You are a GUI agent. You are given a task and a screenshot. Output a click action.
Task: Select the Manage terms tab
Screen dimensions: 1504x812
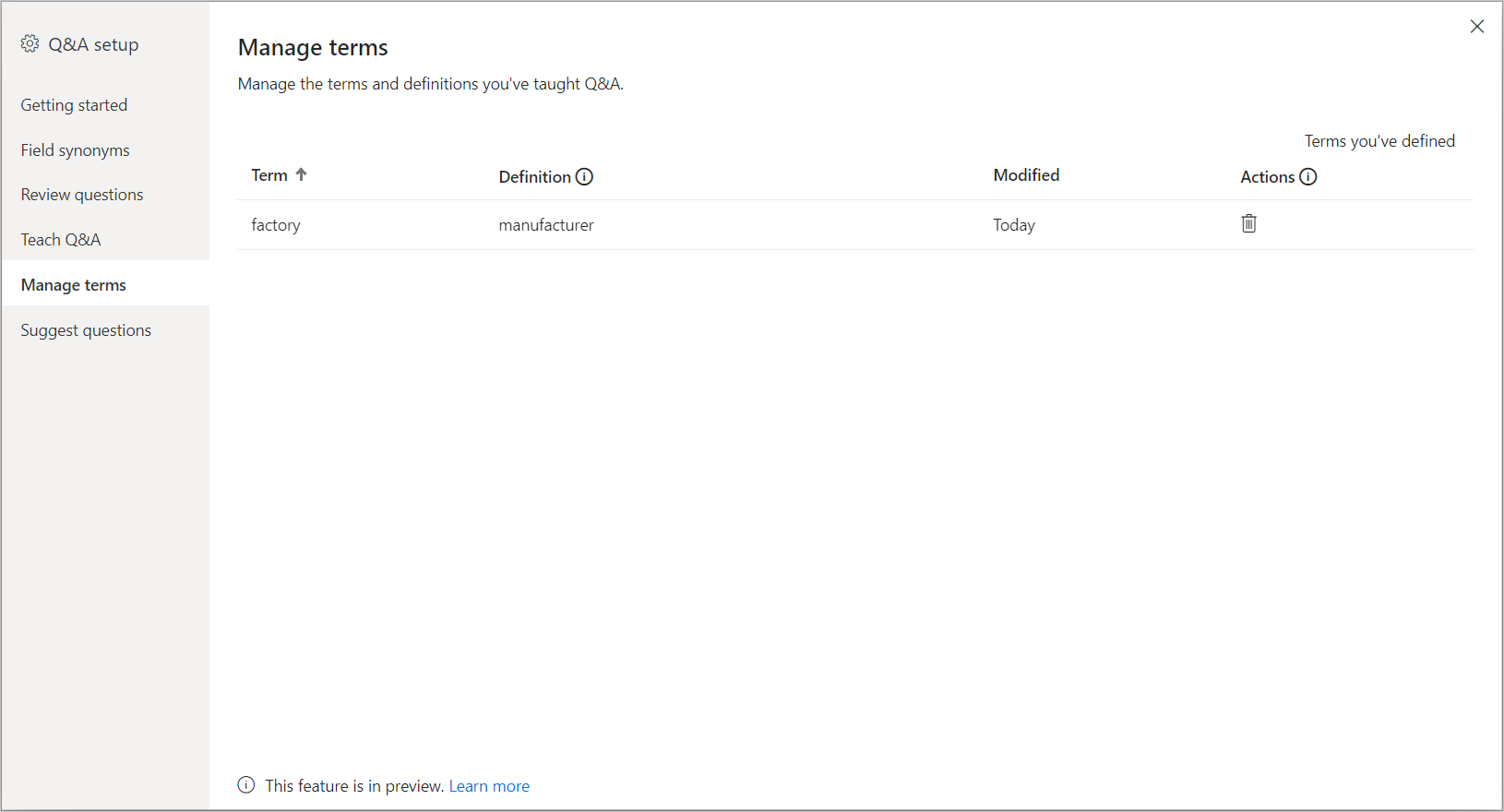[105, 284]
